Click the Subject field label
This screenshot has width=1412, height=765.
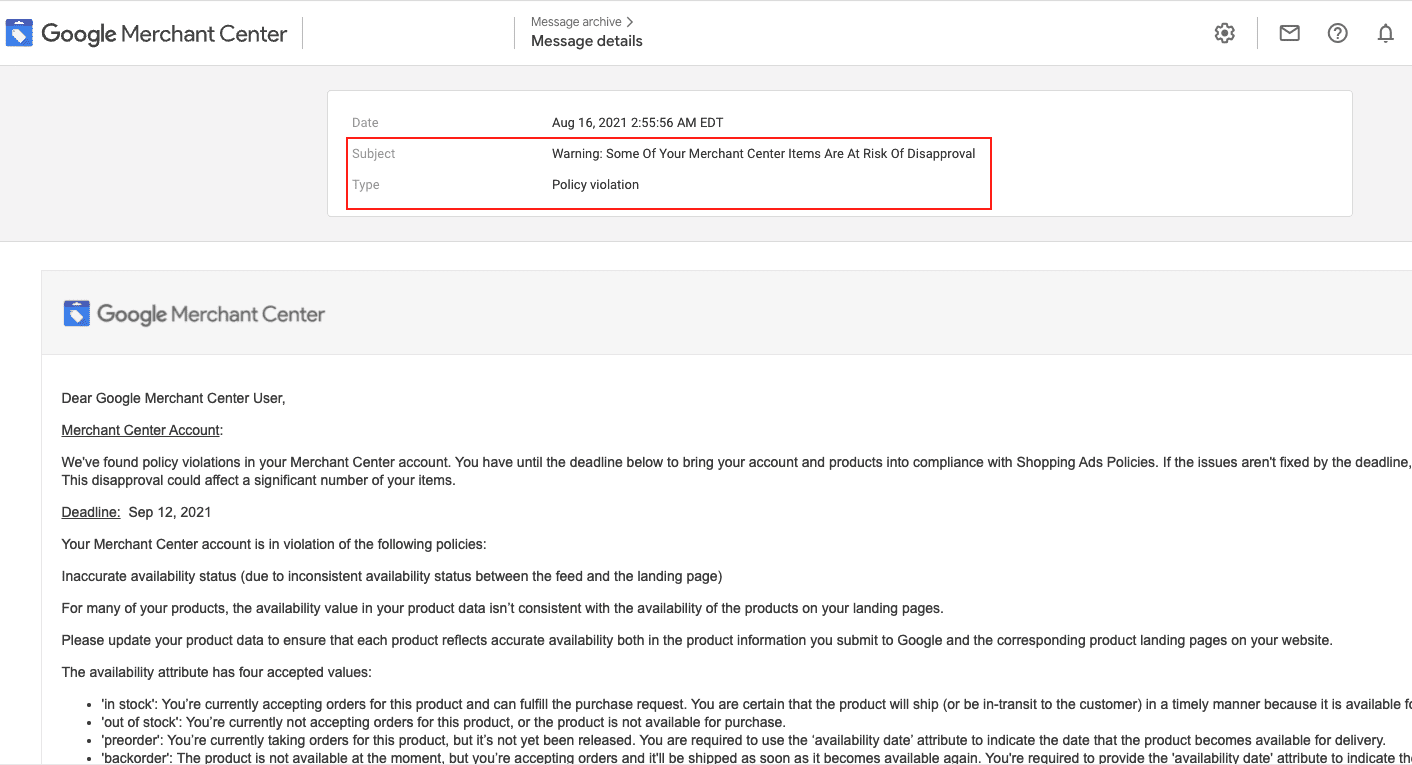click(374, 154)
